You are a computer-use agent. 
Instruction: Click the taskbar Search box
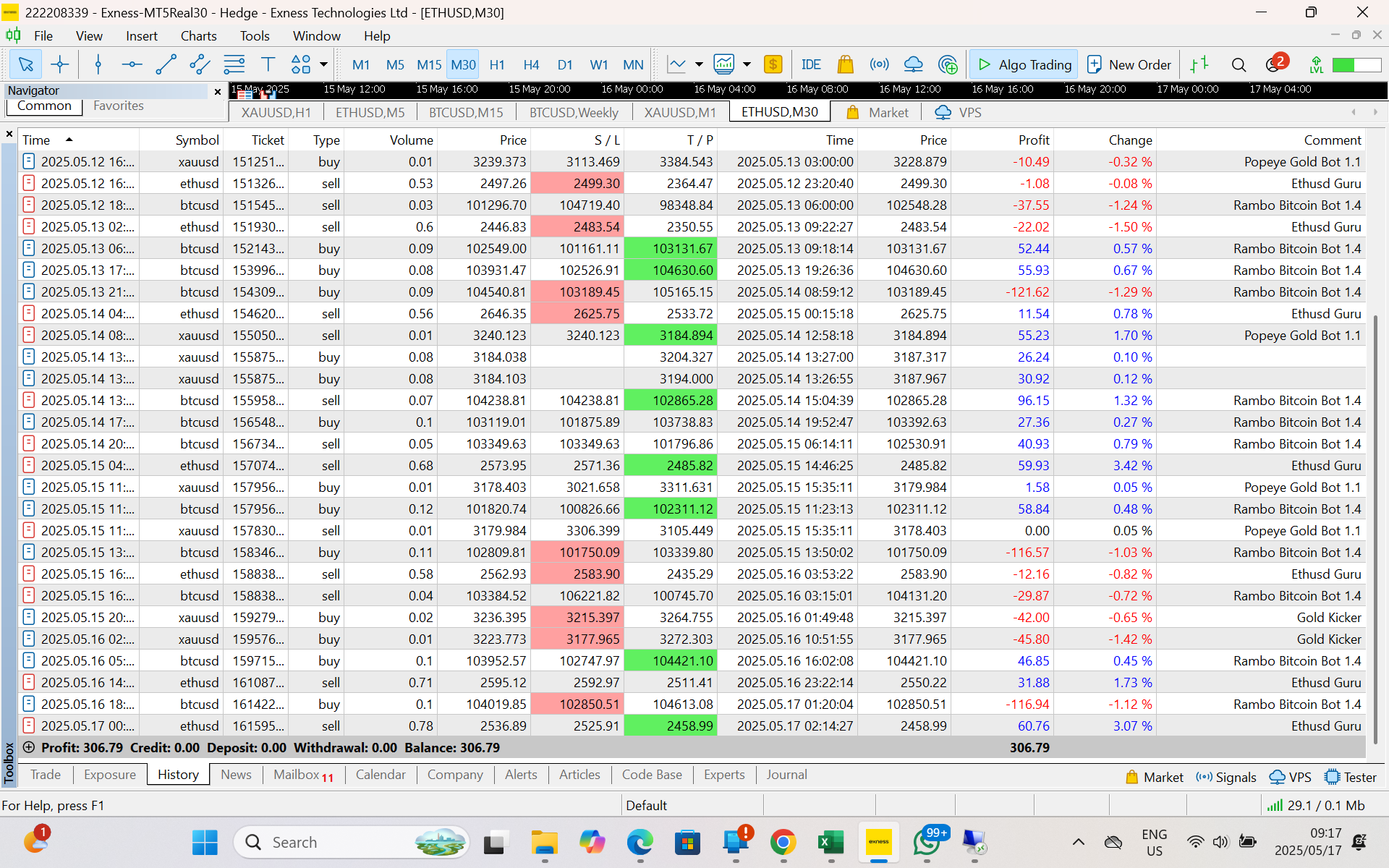[351, 843]
